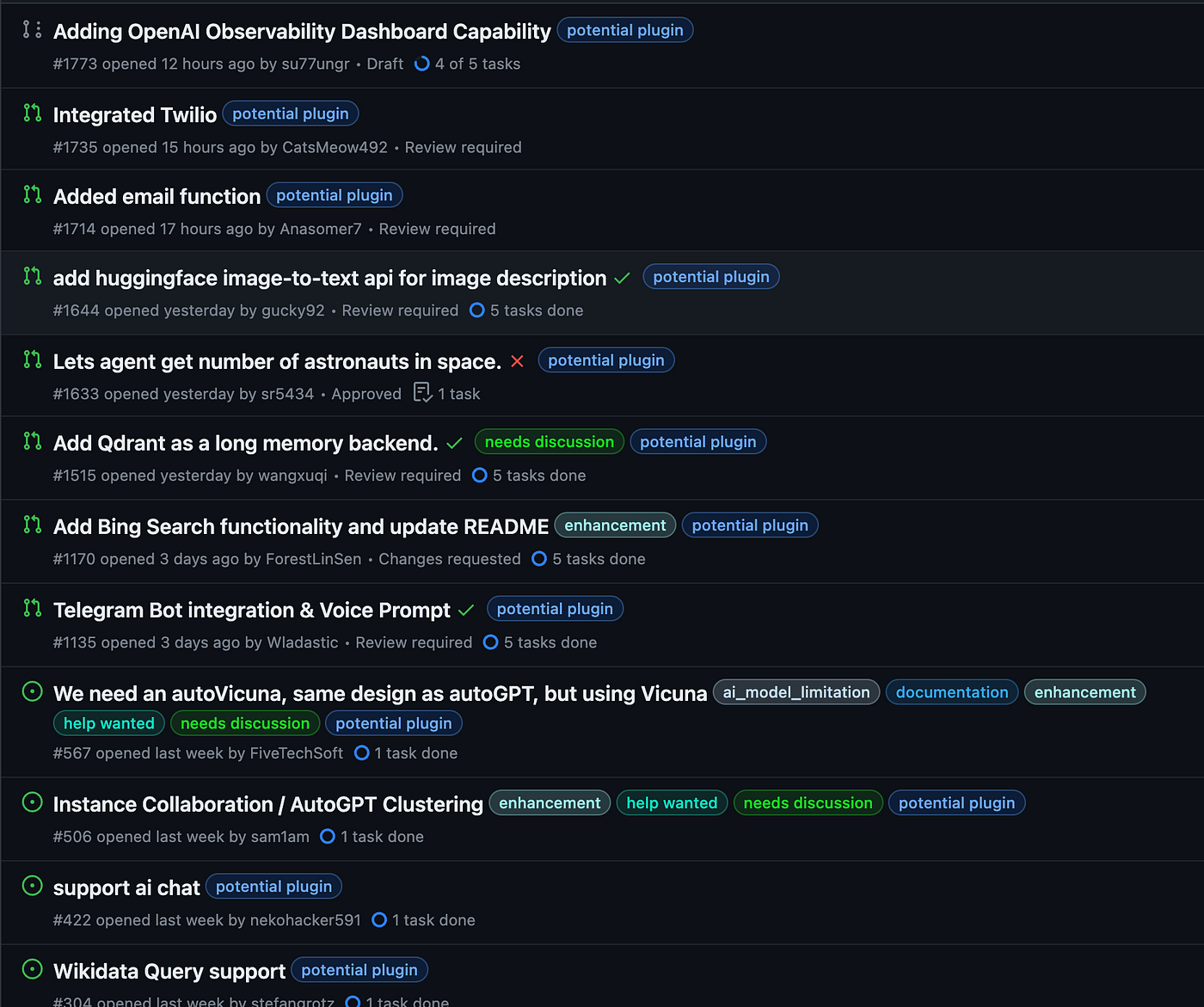Open 'Added email function' pull request

[157, 196]
